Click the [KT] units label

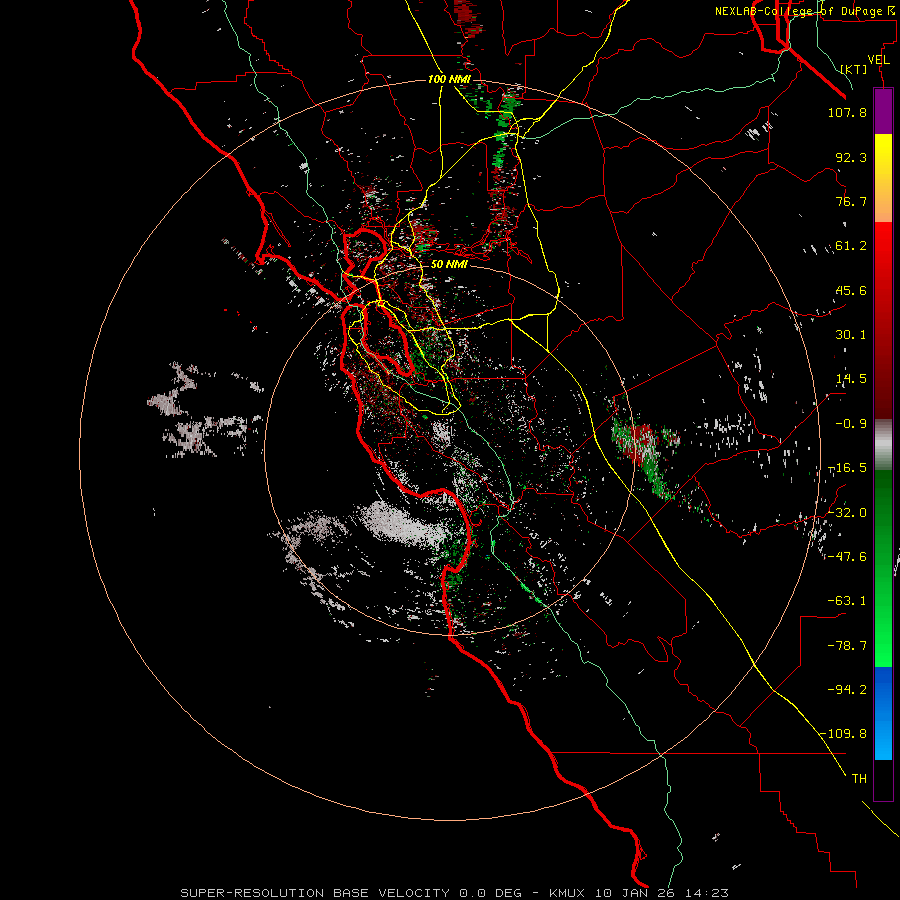pyautogui.click(x=854, y=69)
